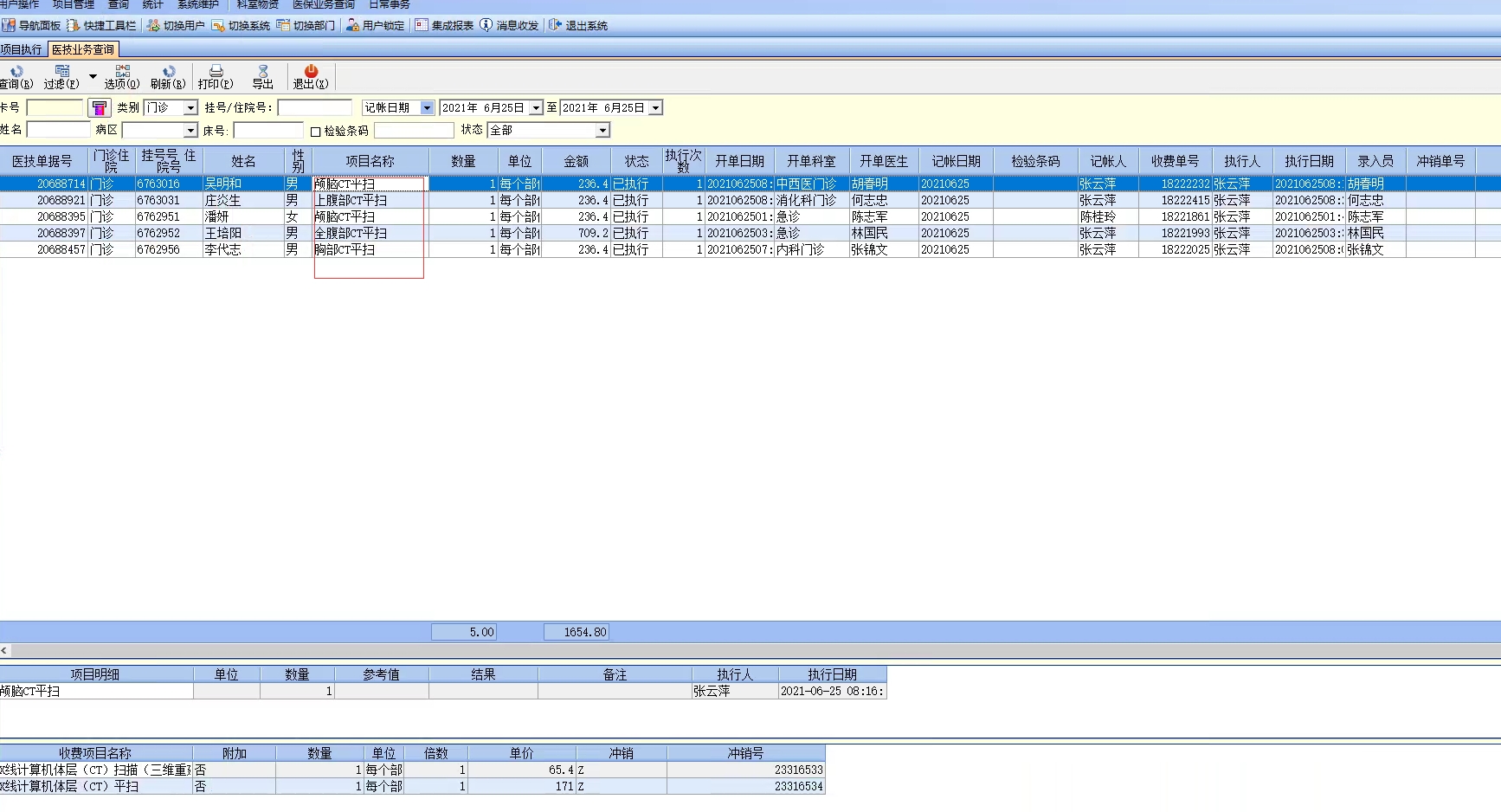Open 选项 (Options) from the toolbar
The height and width of the screenshot is (812, 1501).
122,76
